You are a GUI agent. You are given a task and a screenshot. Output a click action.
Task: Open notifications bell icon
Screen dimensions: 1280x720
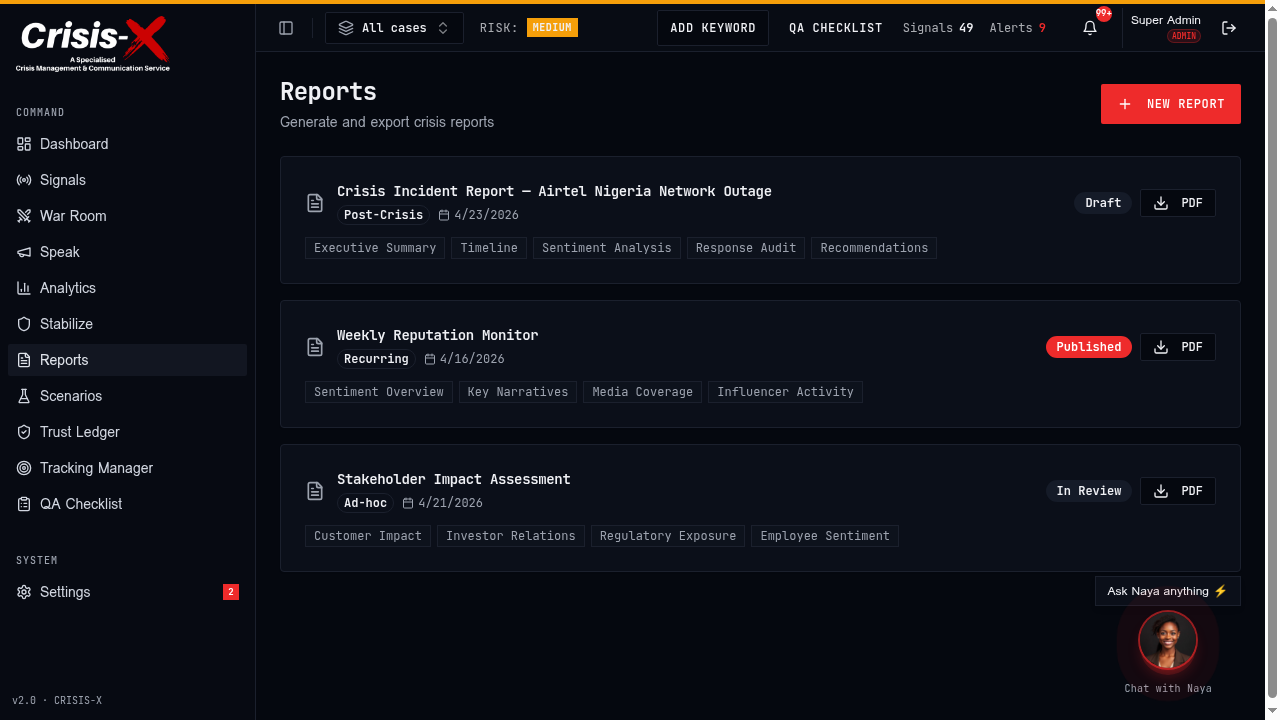tap(1090, 28)
